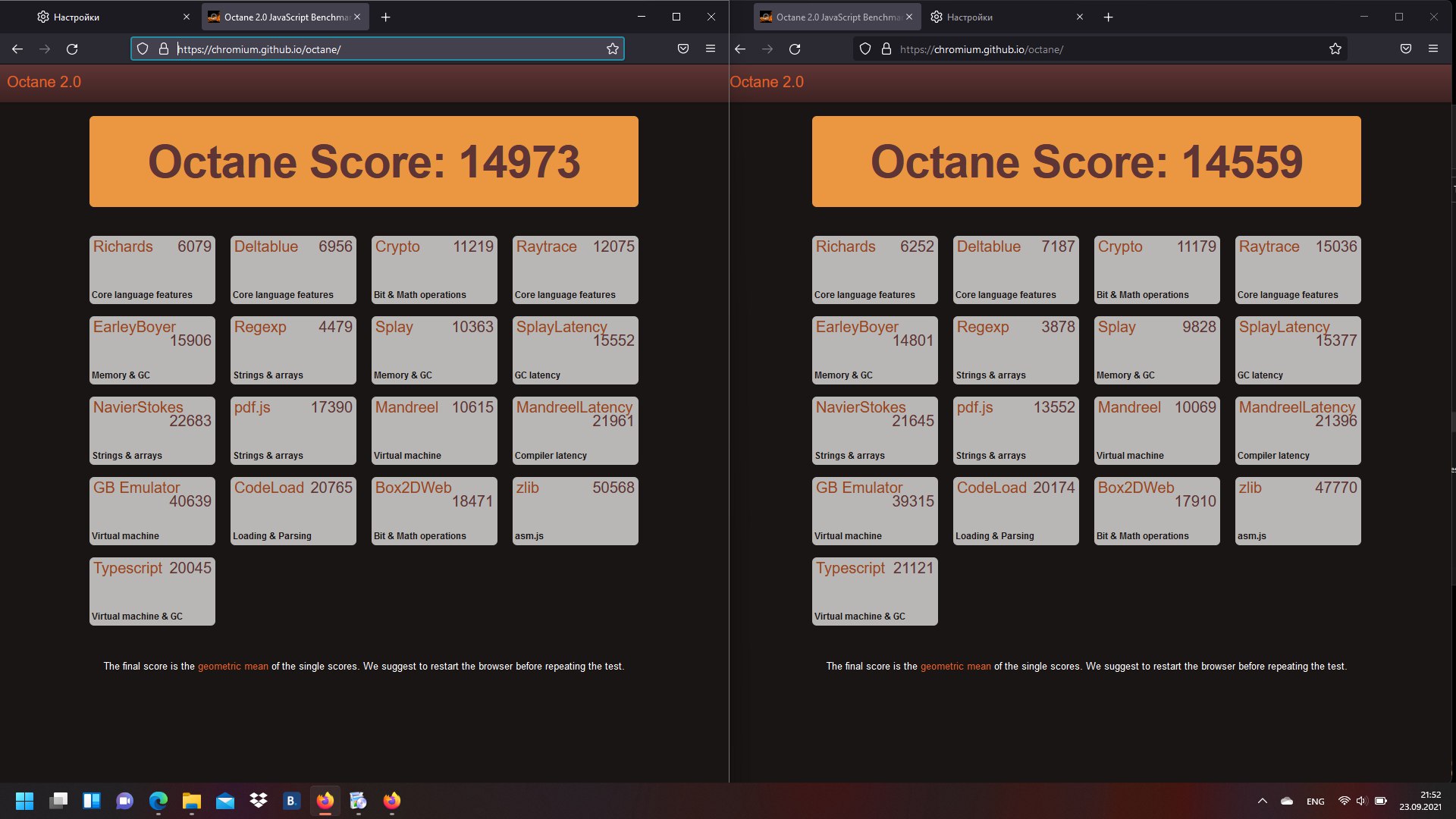Click the Octane 2.0 header title, right window
Screen dimensions: 1456x819
point(767,82)
